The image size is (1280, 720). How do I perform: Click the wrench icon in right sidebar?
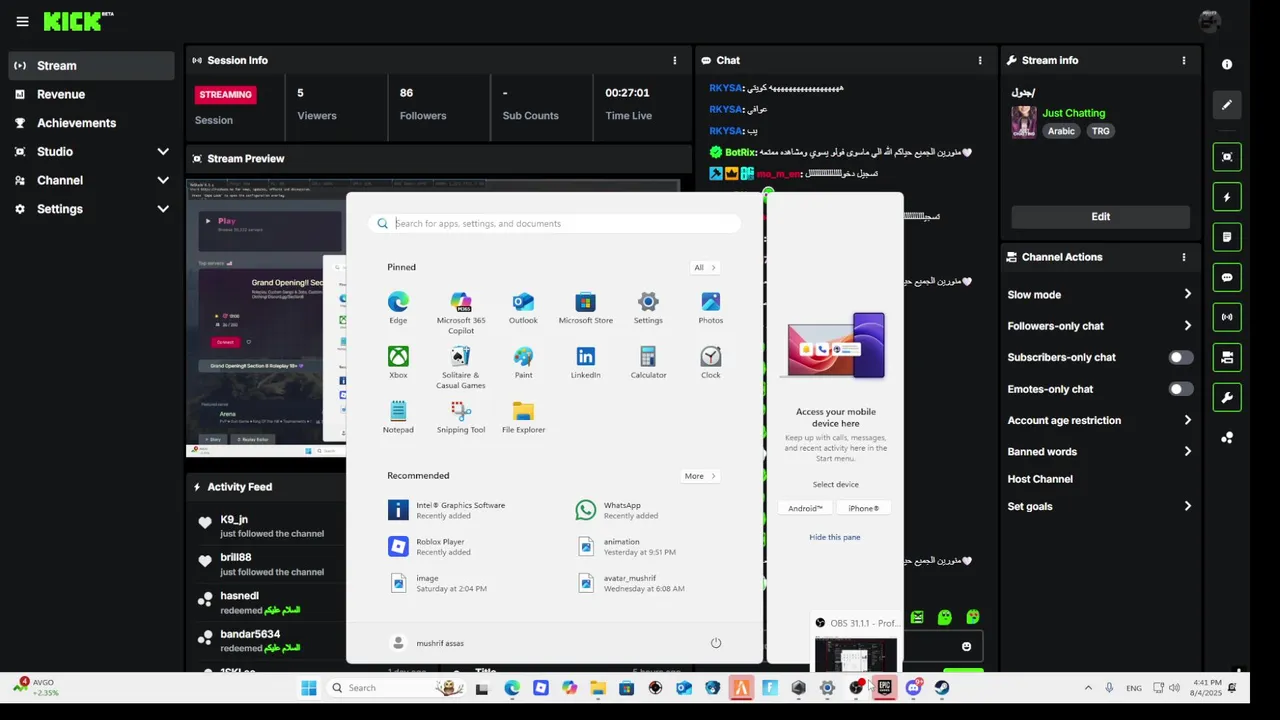point(1227,397)
